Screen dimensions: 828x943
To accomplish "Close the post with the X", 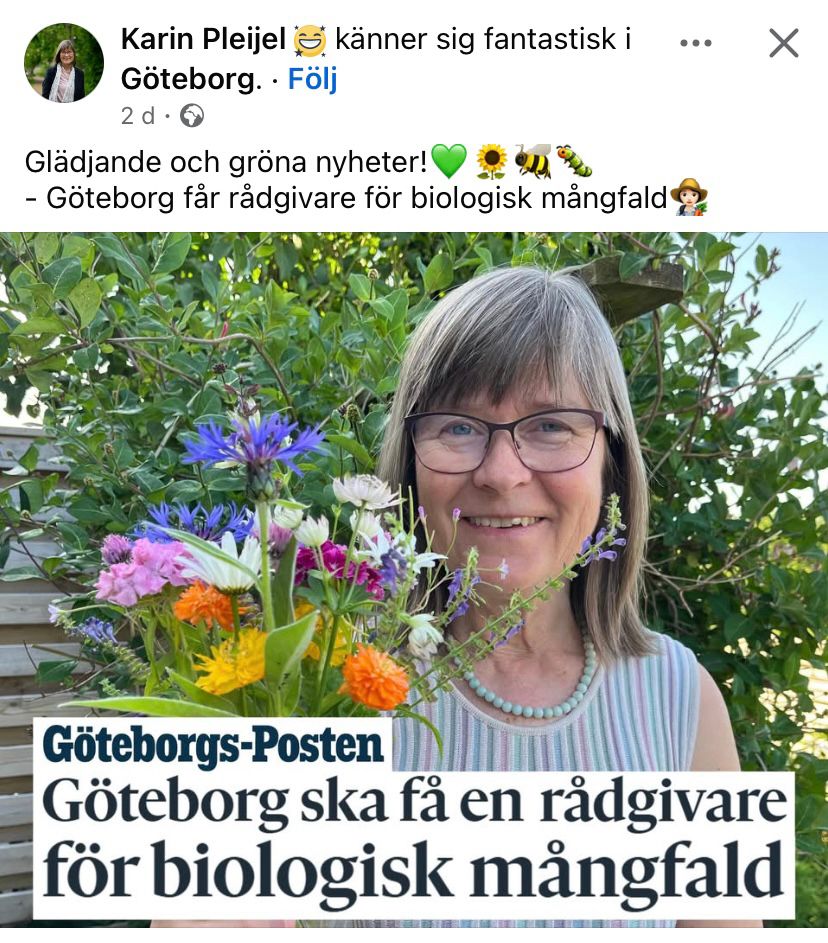I will coord(784,43).
